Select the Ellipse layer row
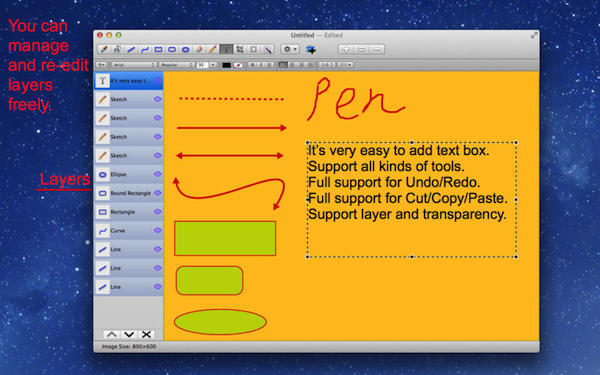Viewport: 600px width, 375px height. click(x=129, y=174)
